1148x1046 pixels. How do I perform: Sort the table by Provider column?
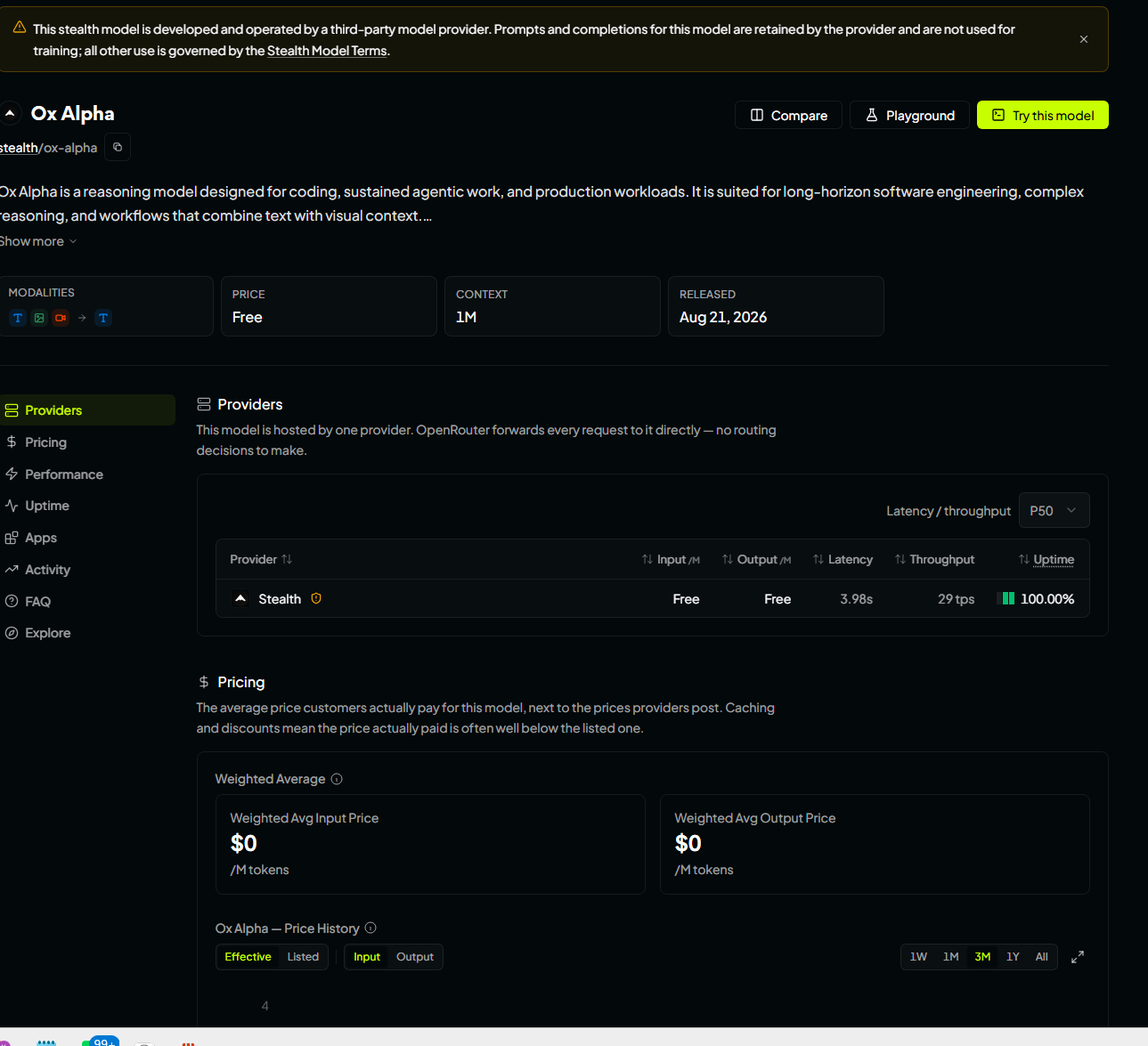(261, 559)
